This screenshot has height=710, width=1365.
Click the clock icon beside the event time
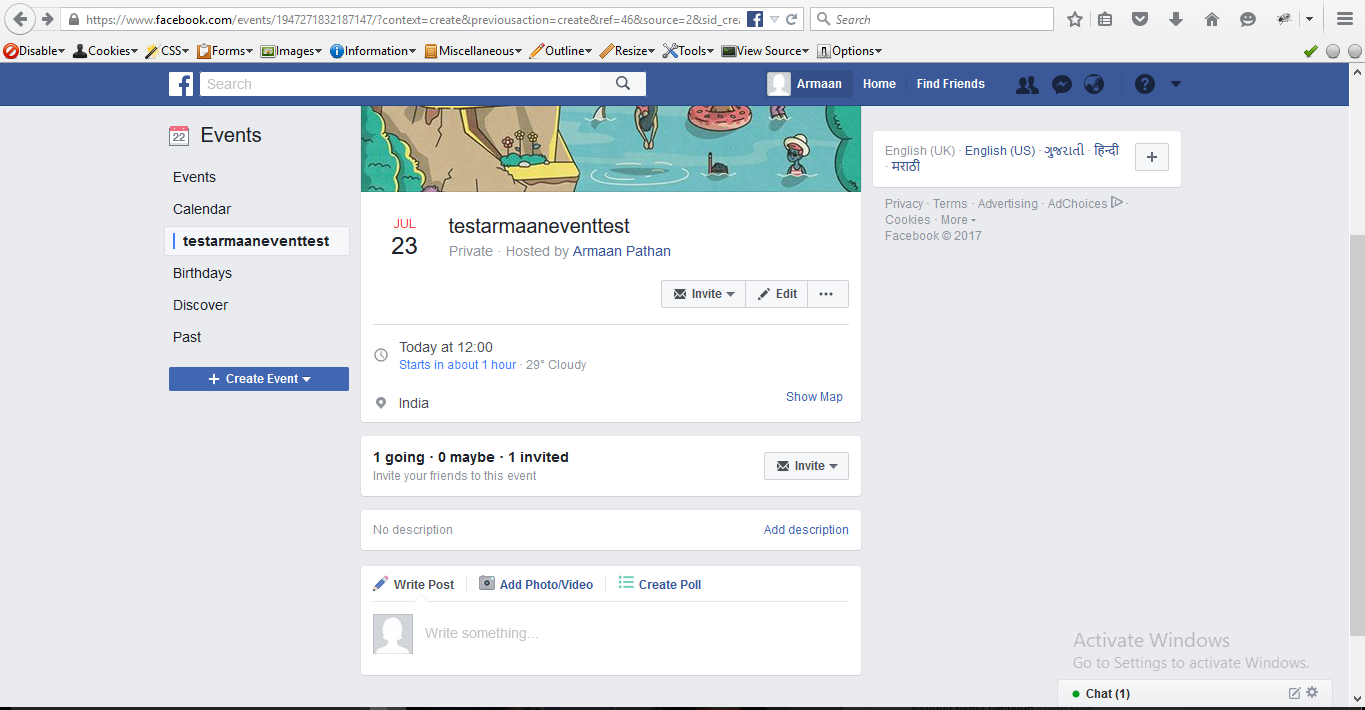click(x=381, y=355)
